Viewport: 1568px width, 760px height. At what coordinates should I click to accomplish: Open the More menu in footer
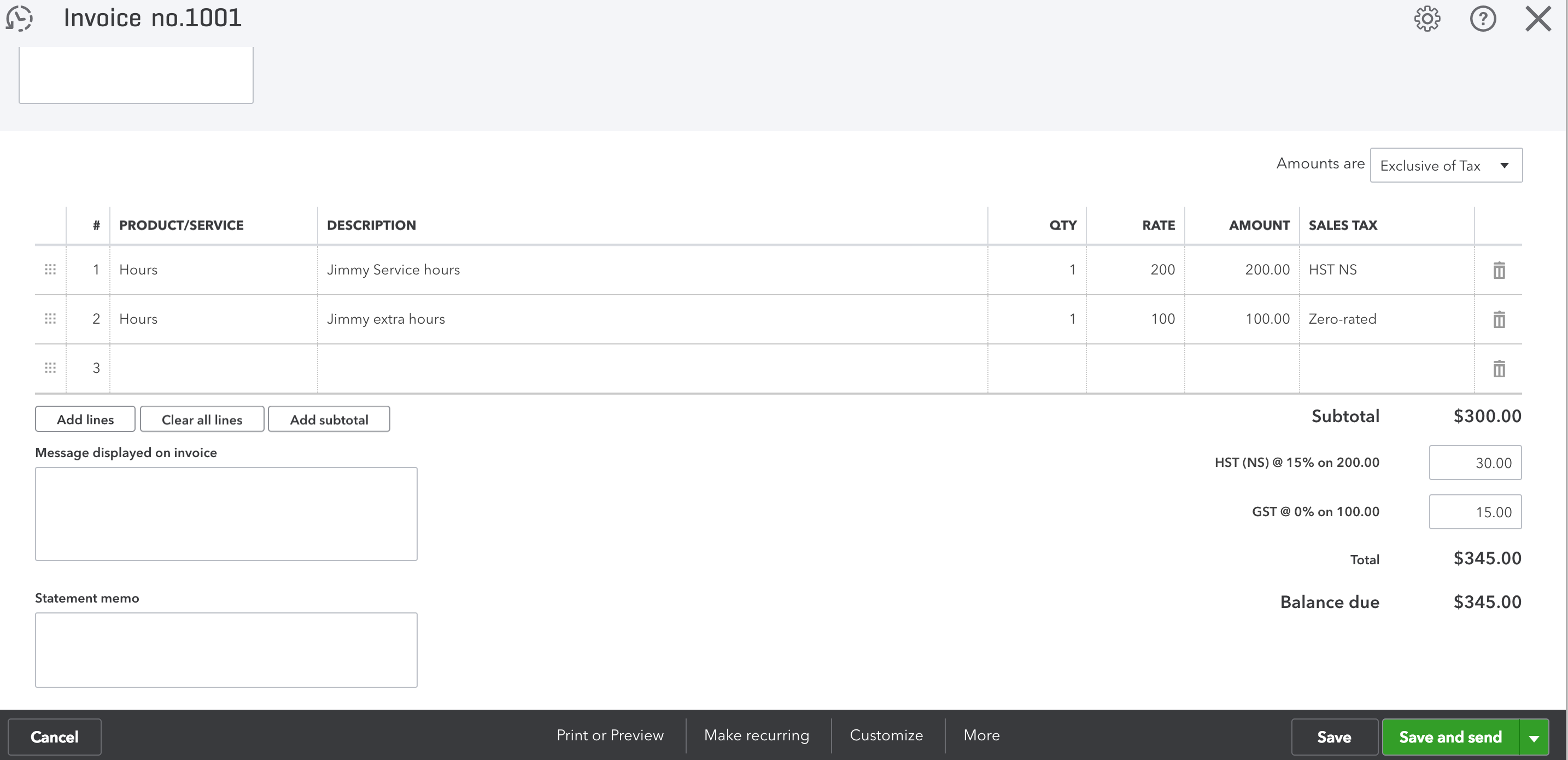[981, 735]
